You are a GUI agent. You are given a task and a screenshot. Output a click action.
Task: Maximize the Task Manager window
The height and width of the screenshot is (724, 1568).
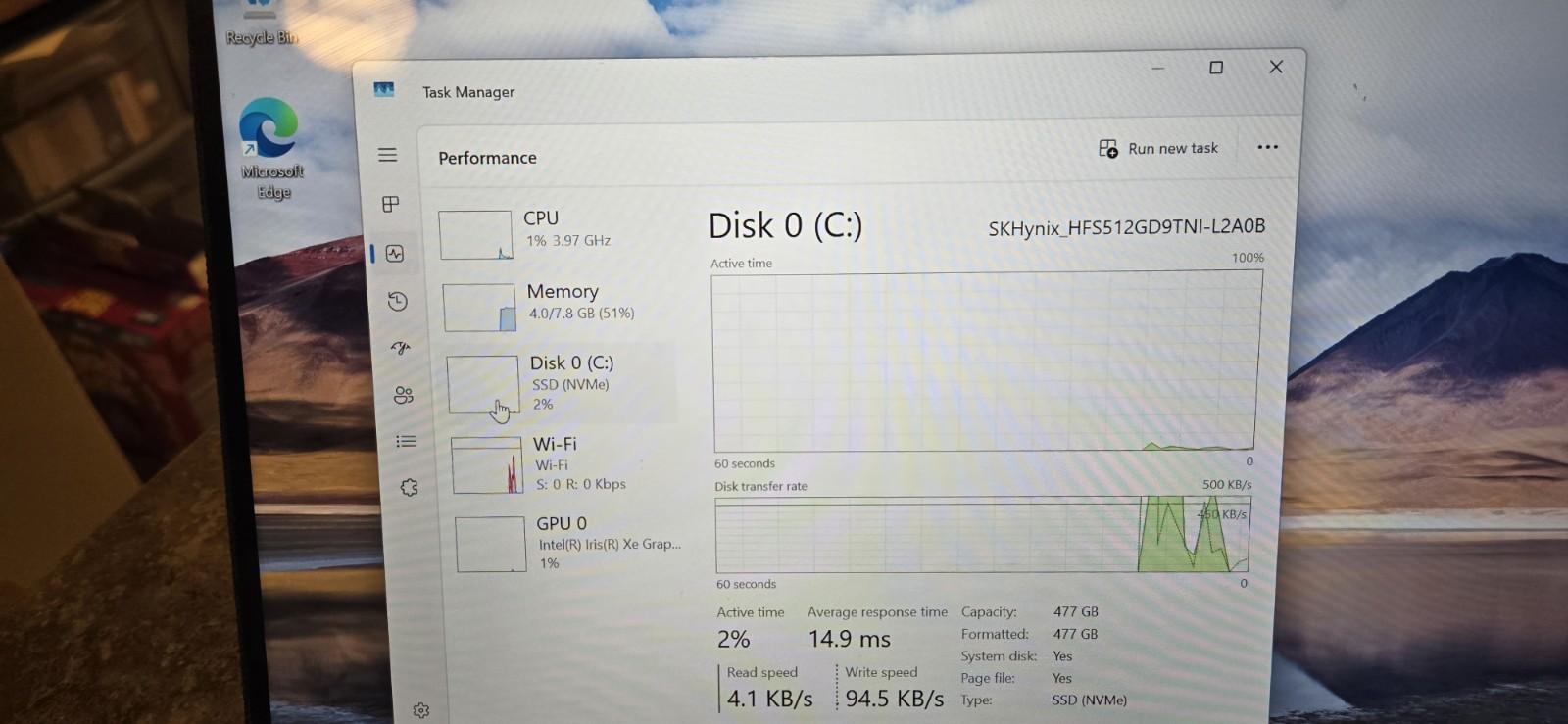(1216, 68)
